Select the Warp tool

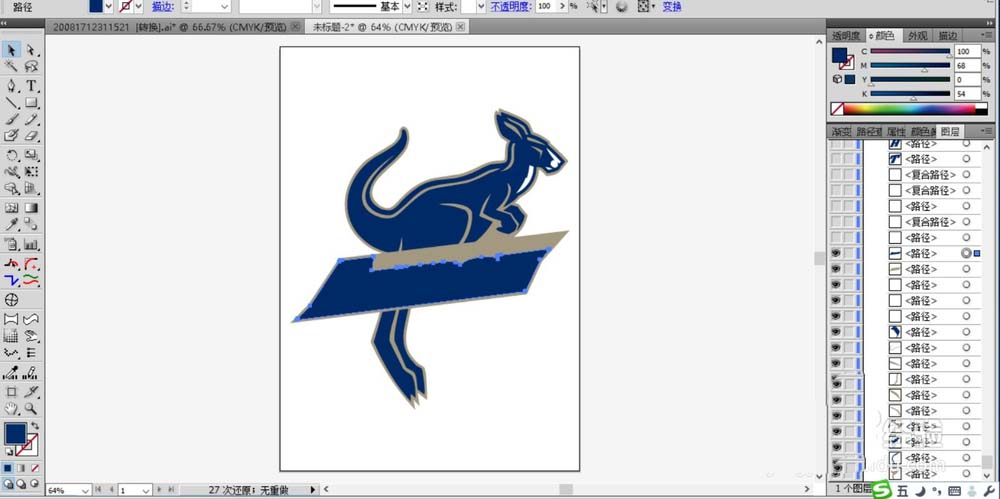tap(11, 172)
